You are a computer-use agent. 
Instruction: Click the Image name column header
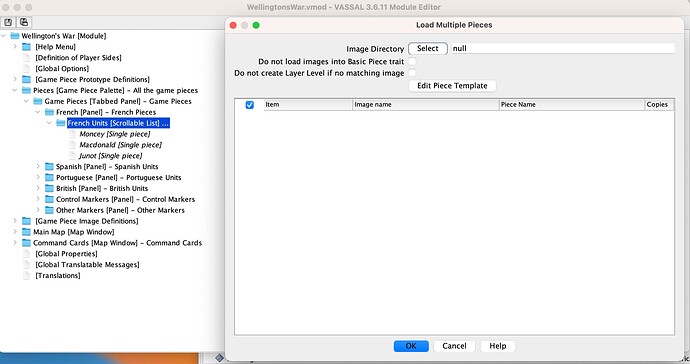(426, 105)
